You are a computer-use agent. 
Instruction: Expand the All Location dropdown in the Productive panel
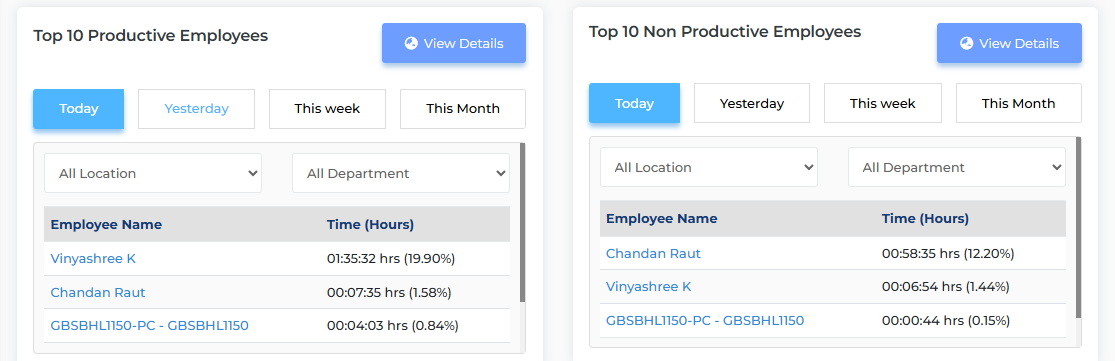click(153, 173)
